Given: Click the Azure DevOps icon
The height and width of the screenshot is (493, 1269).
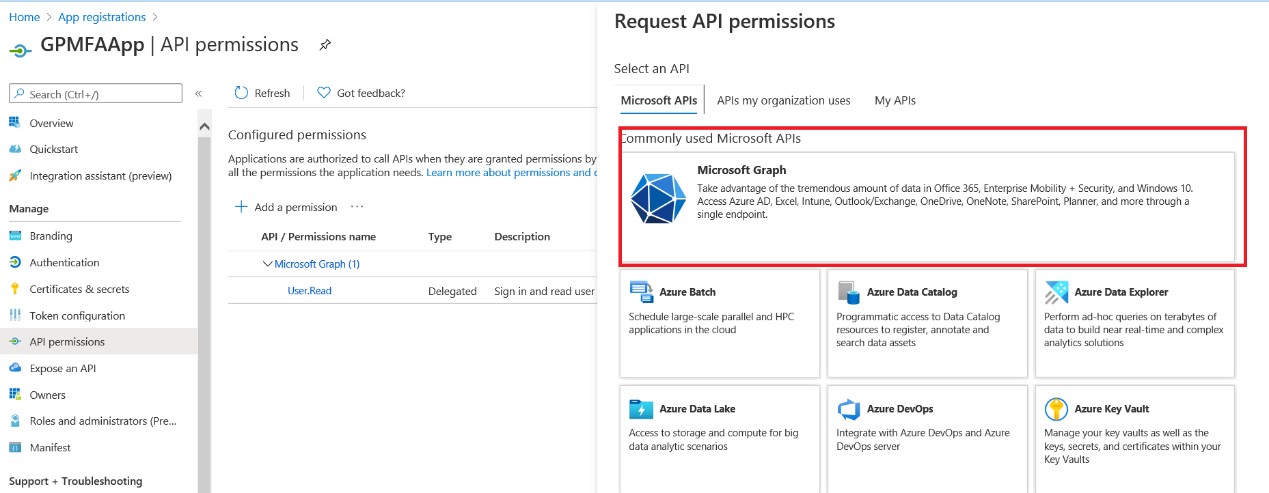Looking at the screenshot, I should point(849,409).
